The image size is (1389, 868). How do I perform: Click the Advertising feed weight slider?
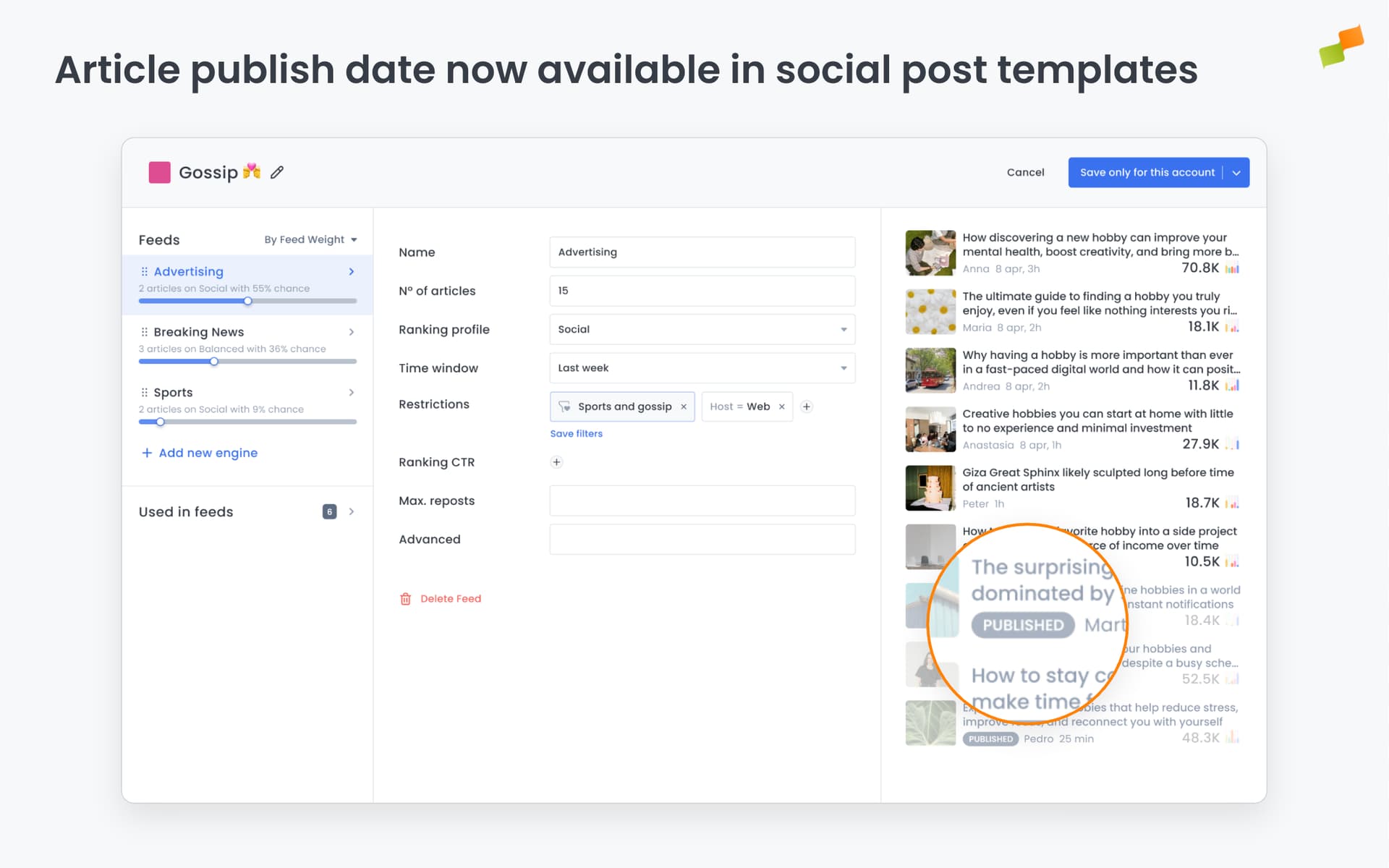pos(247,301)
